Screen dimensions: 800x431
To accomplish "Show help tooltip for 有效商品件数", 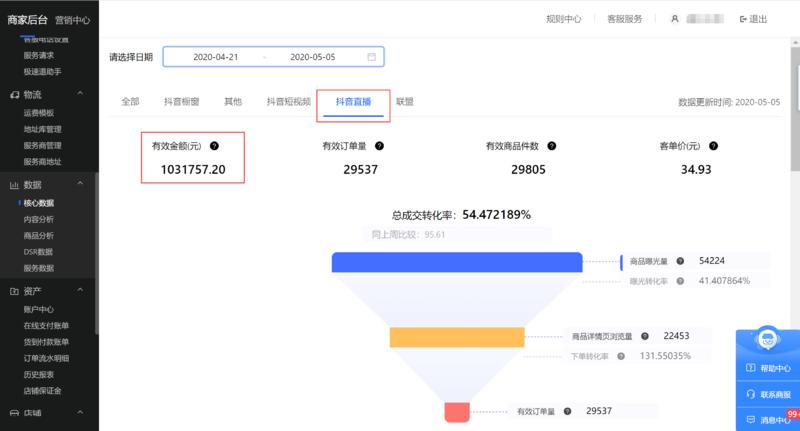I will [552, 146].
